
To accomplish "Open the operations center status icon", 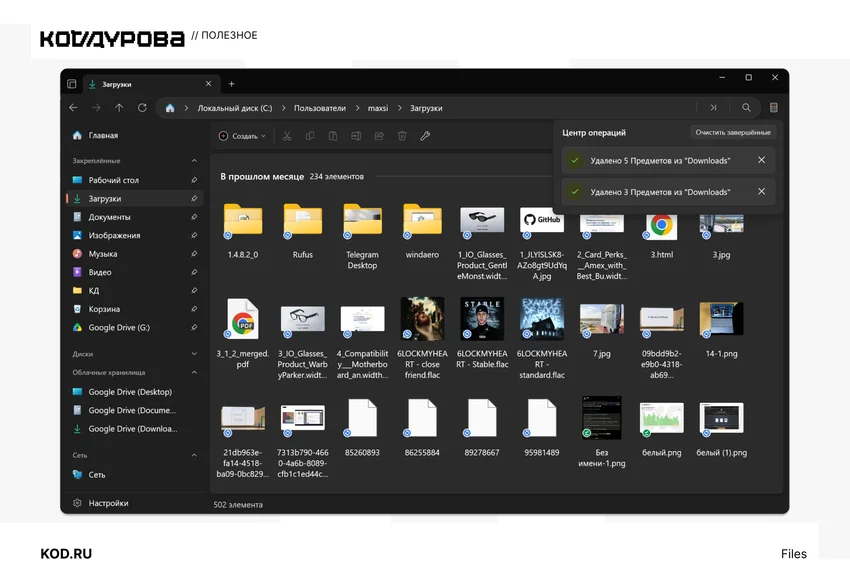I will 774,108.
